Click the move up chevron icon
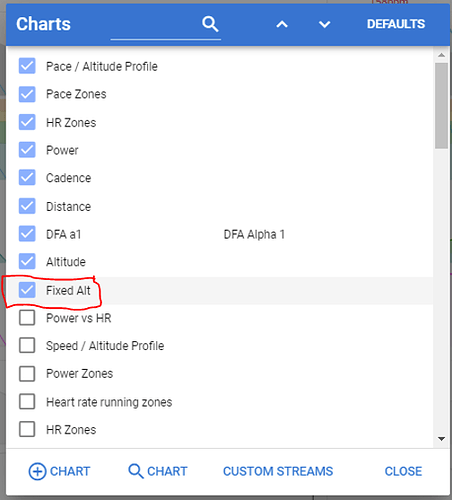452x500 pixels. point(282,24)
